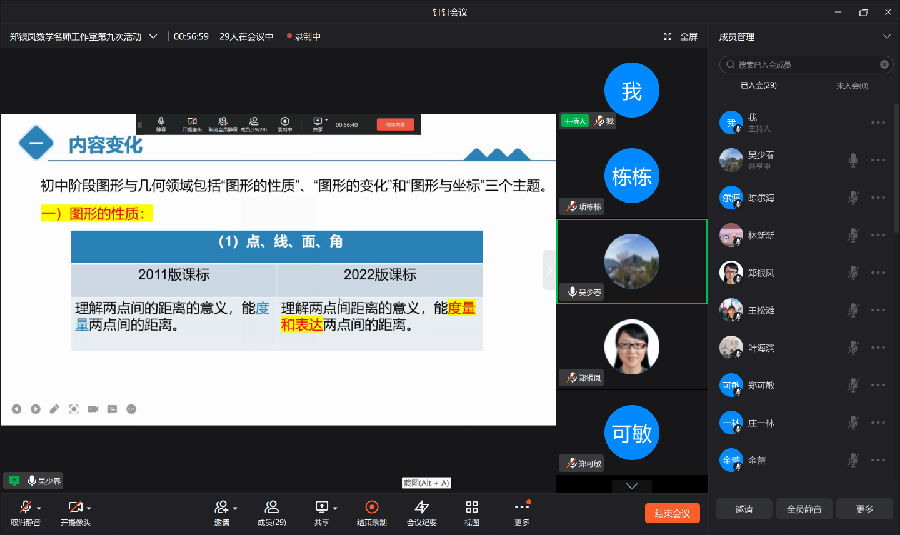Image resolution: width=900 pixels, height=535 pixels.
Task: Switch to the 未入会 not-joined tab
Action: (x=851, y=86)
